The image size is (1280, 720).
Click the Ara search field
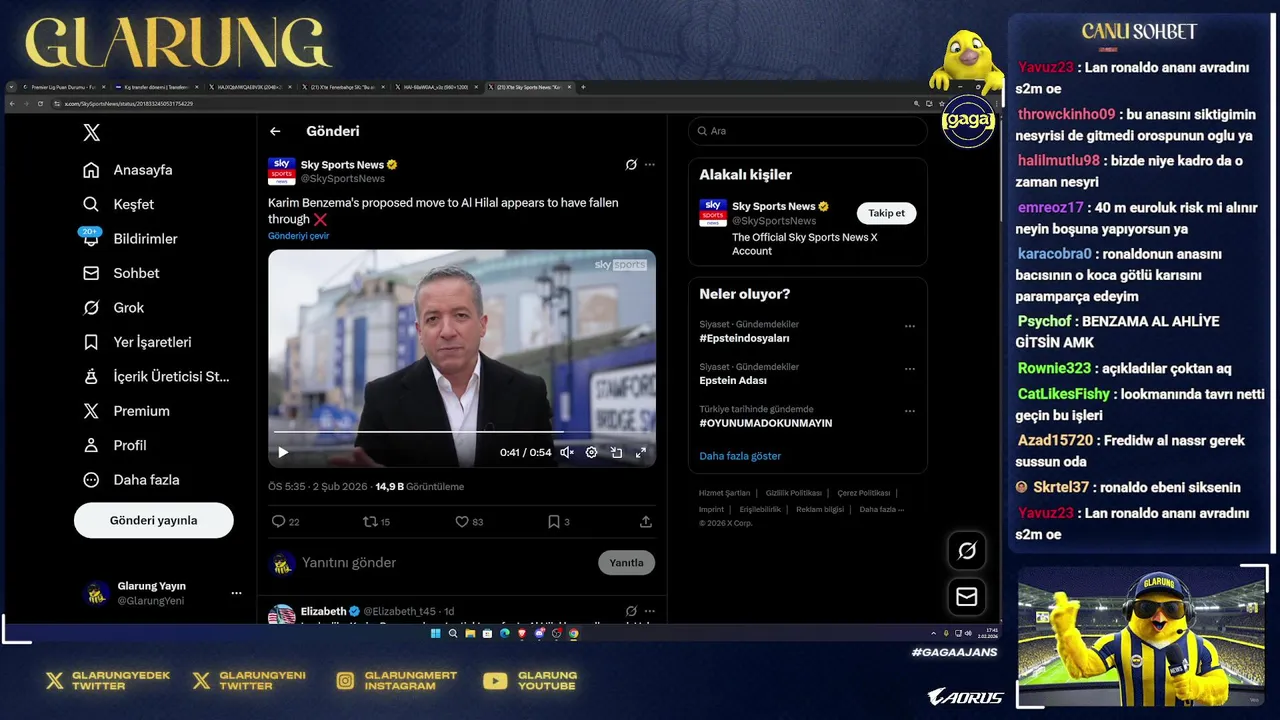coord(807,131)
